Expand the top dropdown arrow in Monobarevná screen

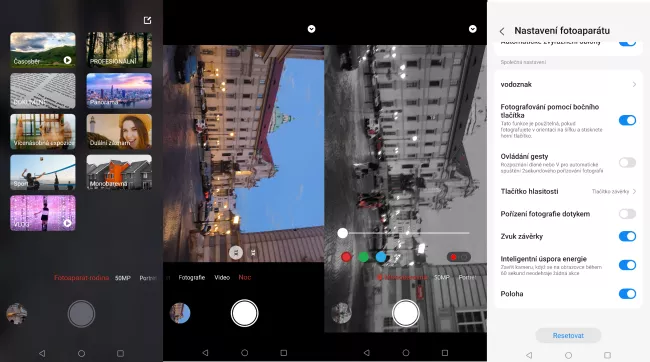473,29
